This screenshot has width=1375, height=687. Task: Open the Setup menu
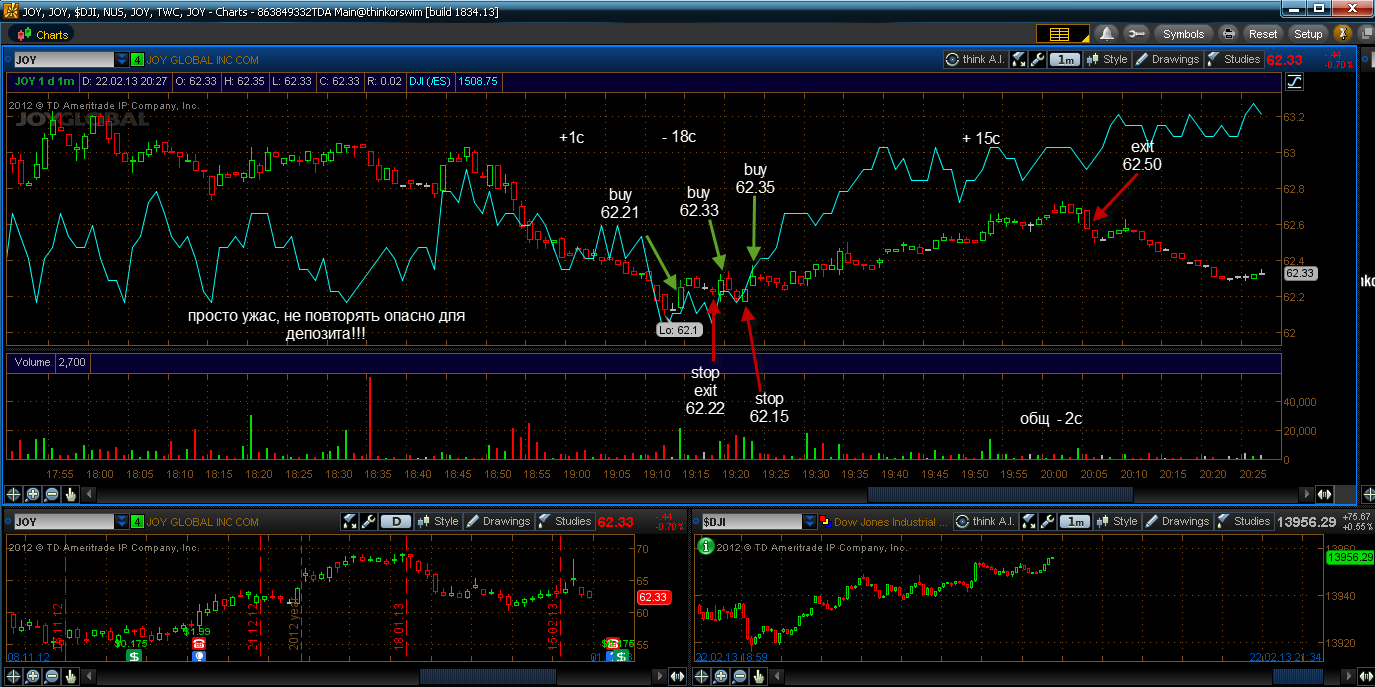[1307, 34]
